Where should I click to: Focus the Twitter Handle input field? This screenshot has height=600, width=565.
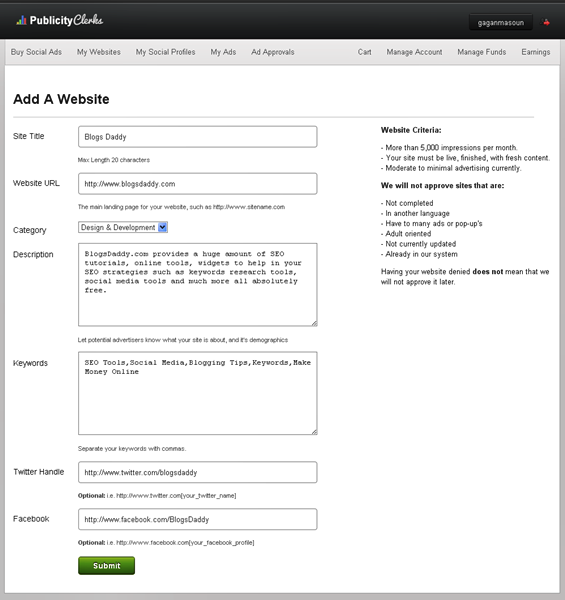pos(198,472)
